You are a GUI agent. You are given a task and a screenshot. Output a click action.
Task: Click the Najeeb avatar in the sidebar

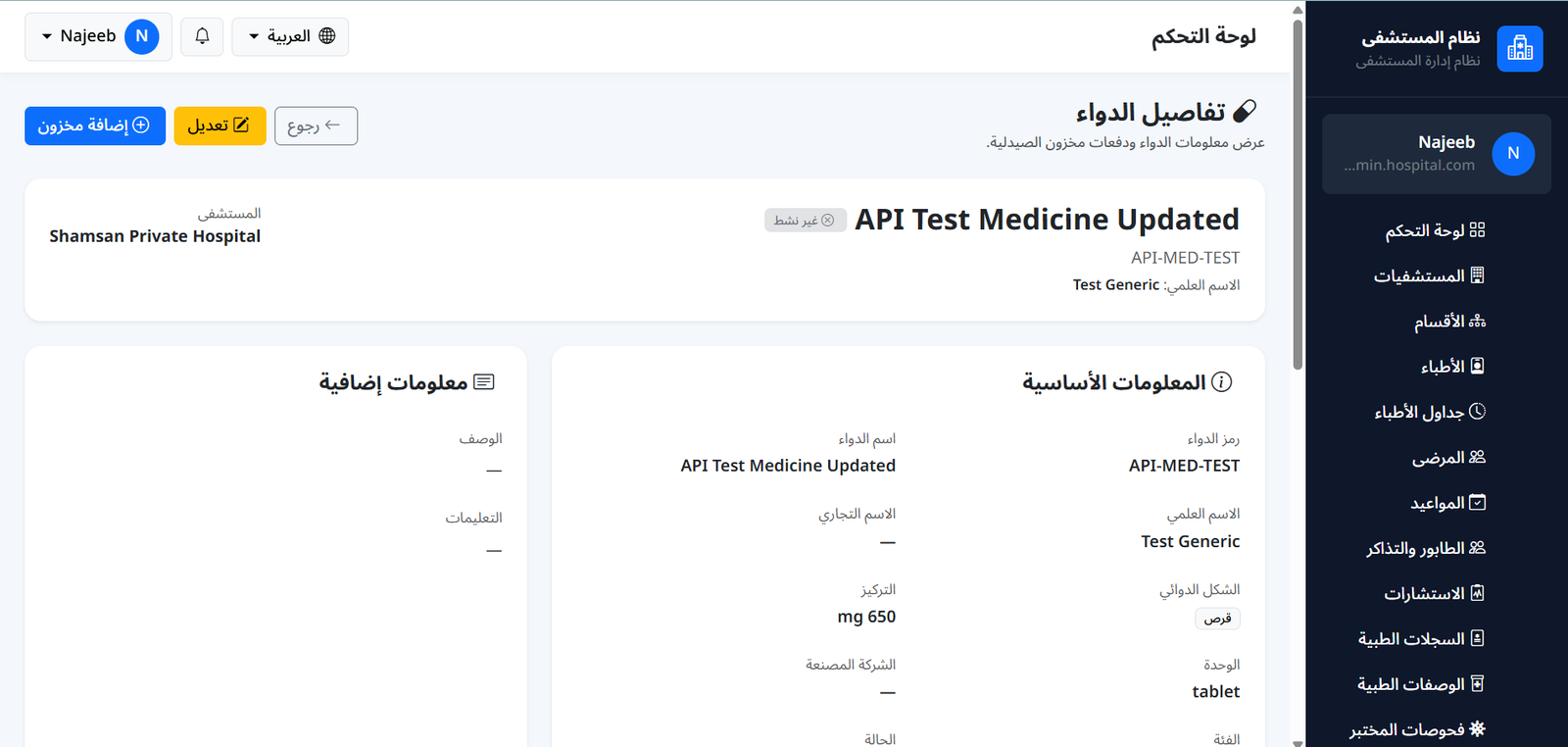[1513, 154]
